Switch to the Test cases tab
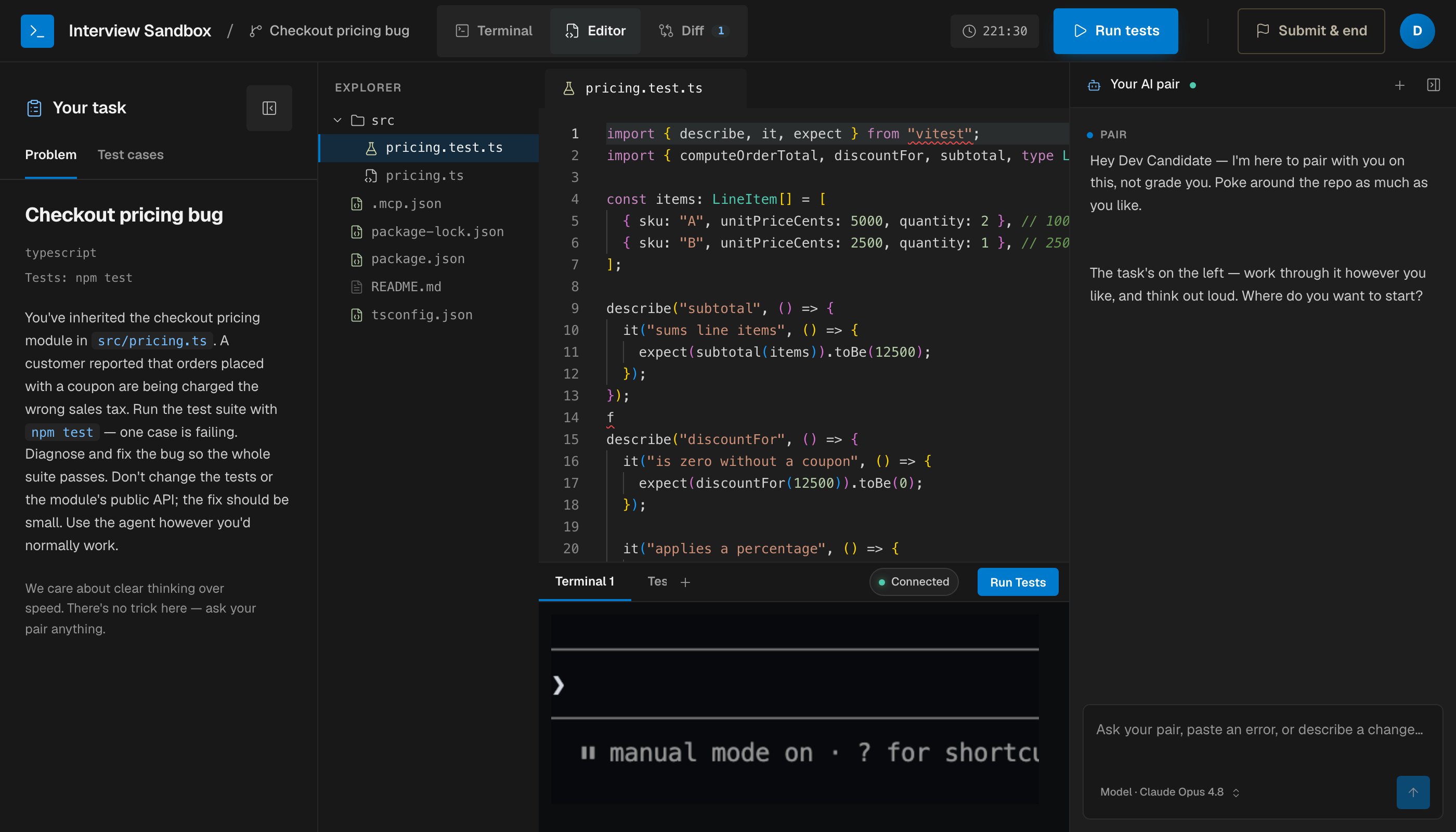1456x832 pixels. (x=131, y=155)
